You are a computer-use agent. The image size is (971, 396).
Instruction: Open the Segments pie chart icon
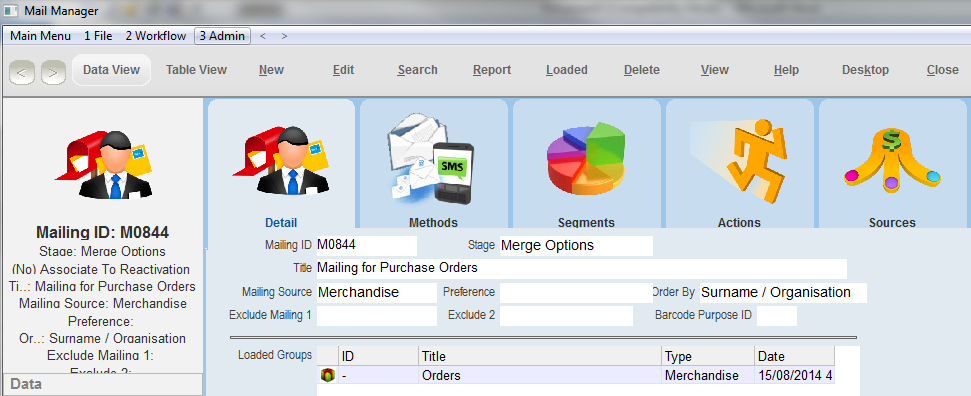click(586, 159)
